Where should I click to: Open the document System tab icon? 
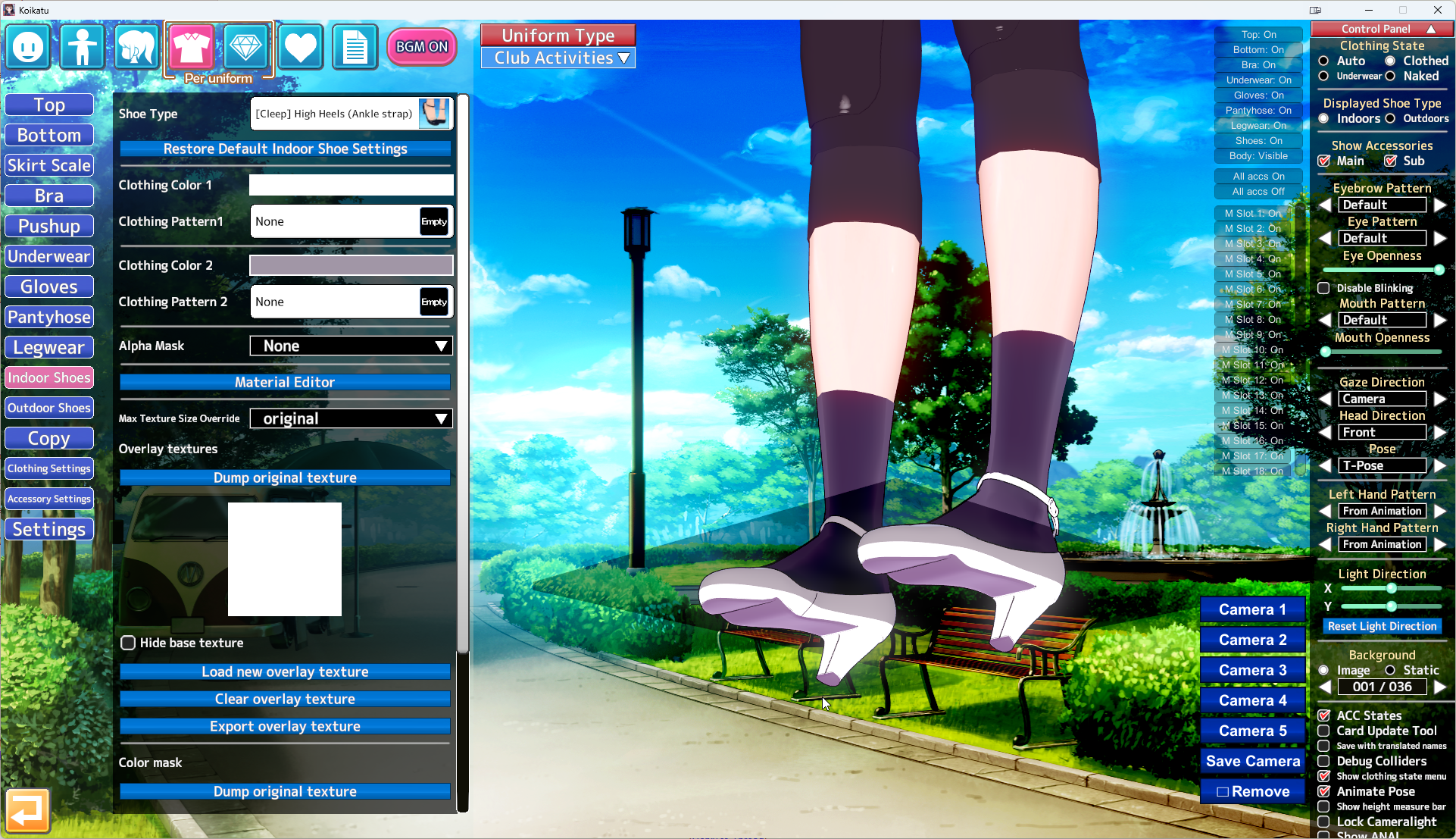pos(355,47)
